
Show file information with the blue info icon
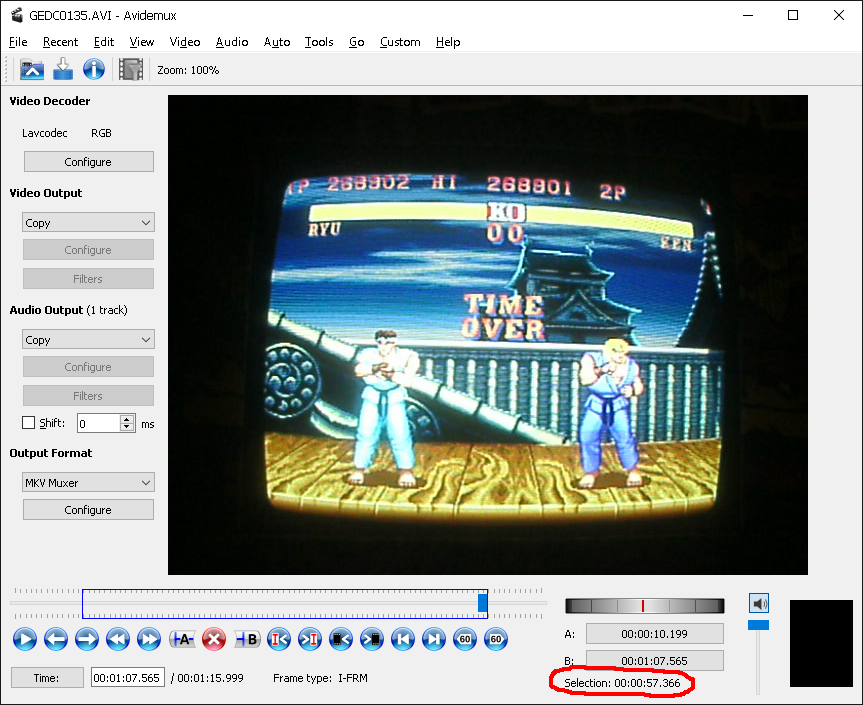pos(94,70)
